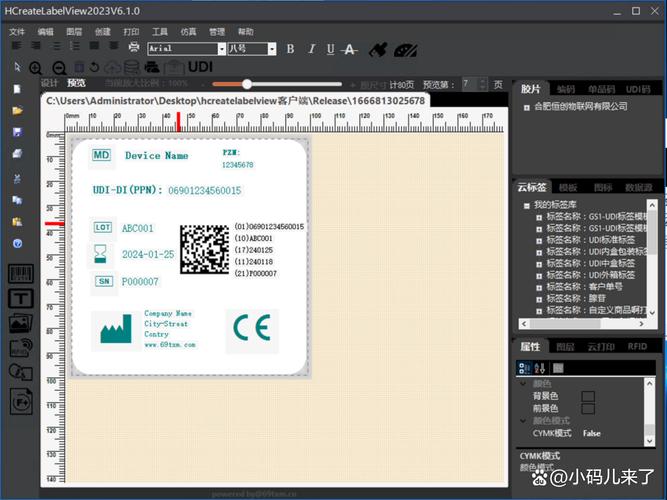Switch to the 预览 preview view
Screen dimensions: 667x500
76,83
